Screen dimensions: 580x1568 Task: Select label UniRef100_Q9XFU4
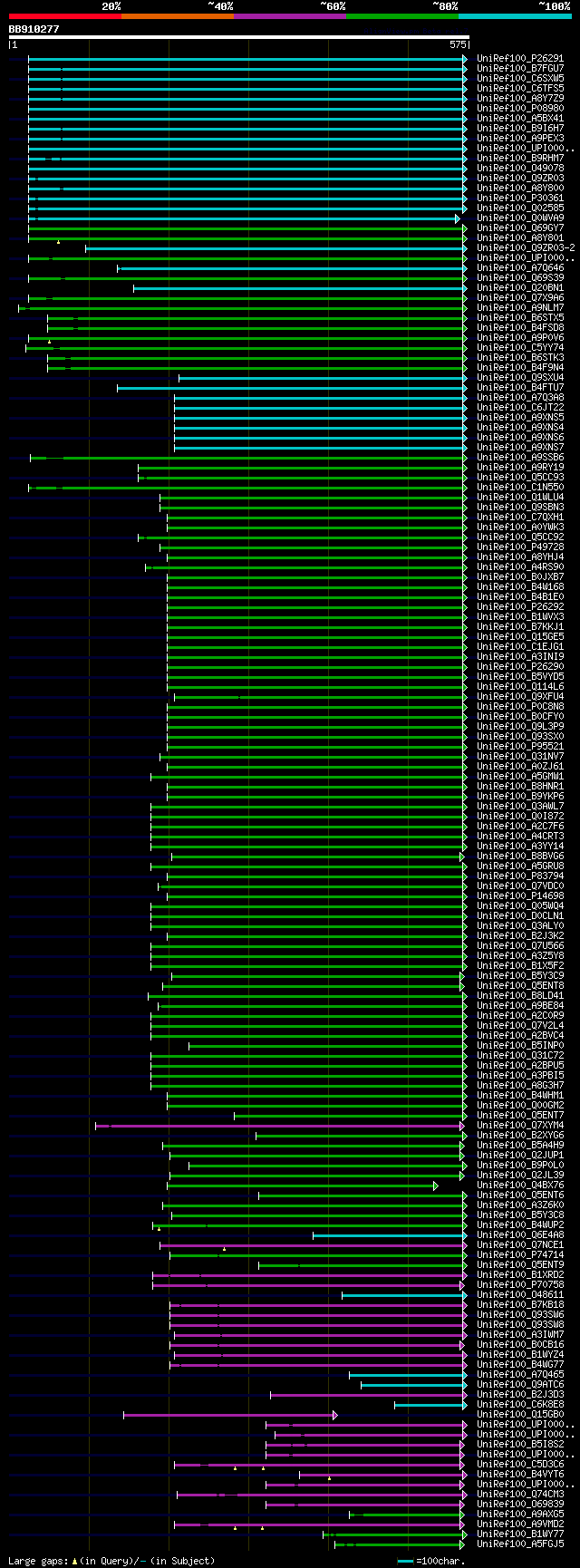click(x=520, y=697)
